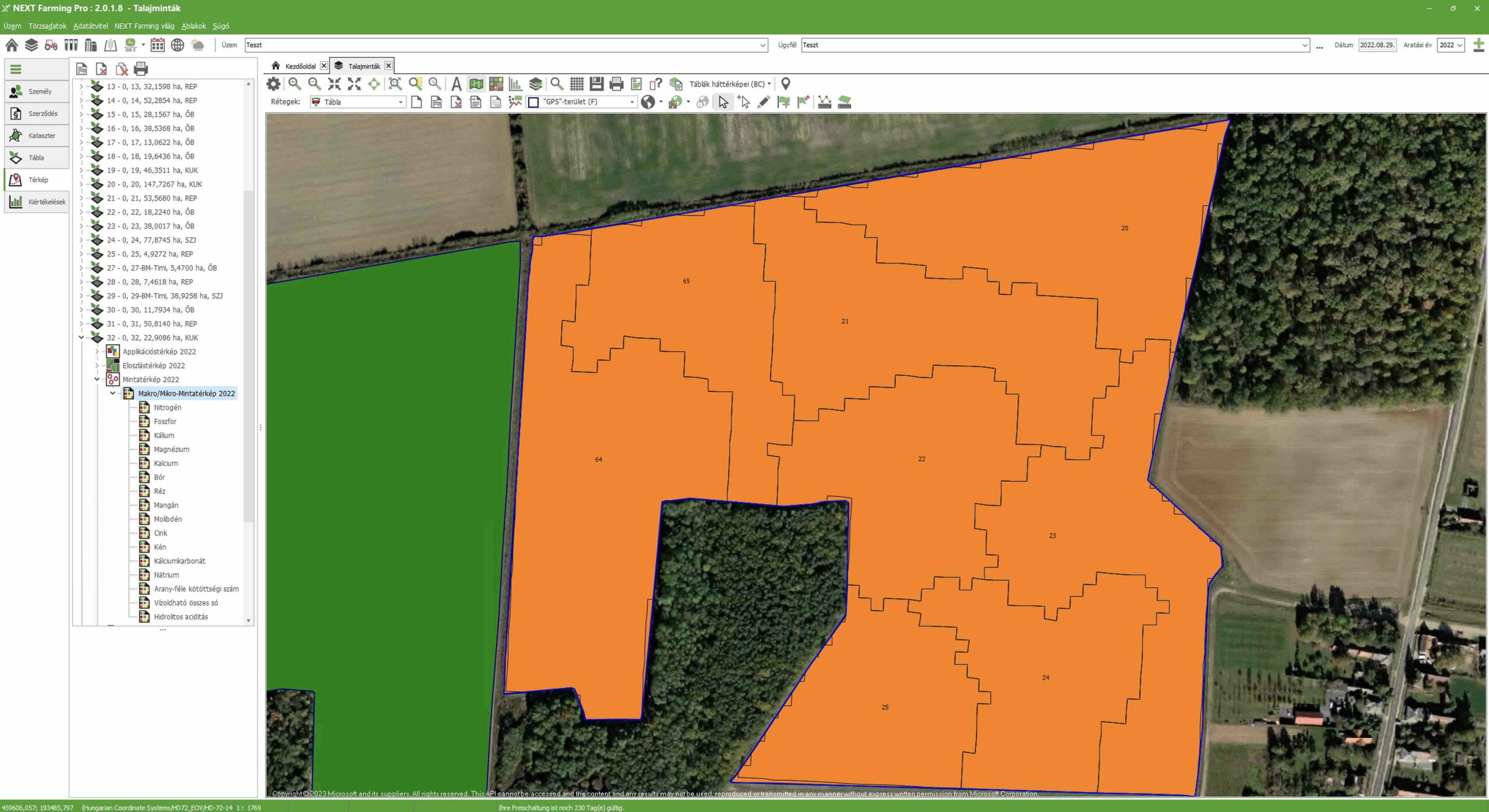Click the text label 'A' tool
The height and width of the screenshot is (812, 1489).
[x=456, y=84]
